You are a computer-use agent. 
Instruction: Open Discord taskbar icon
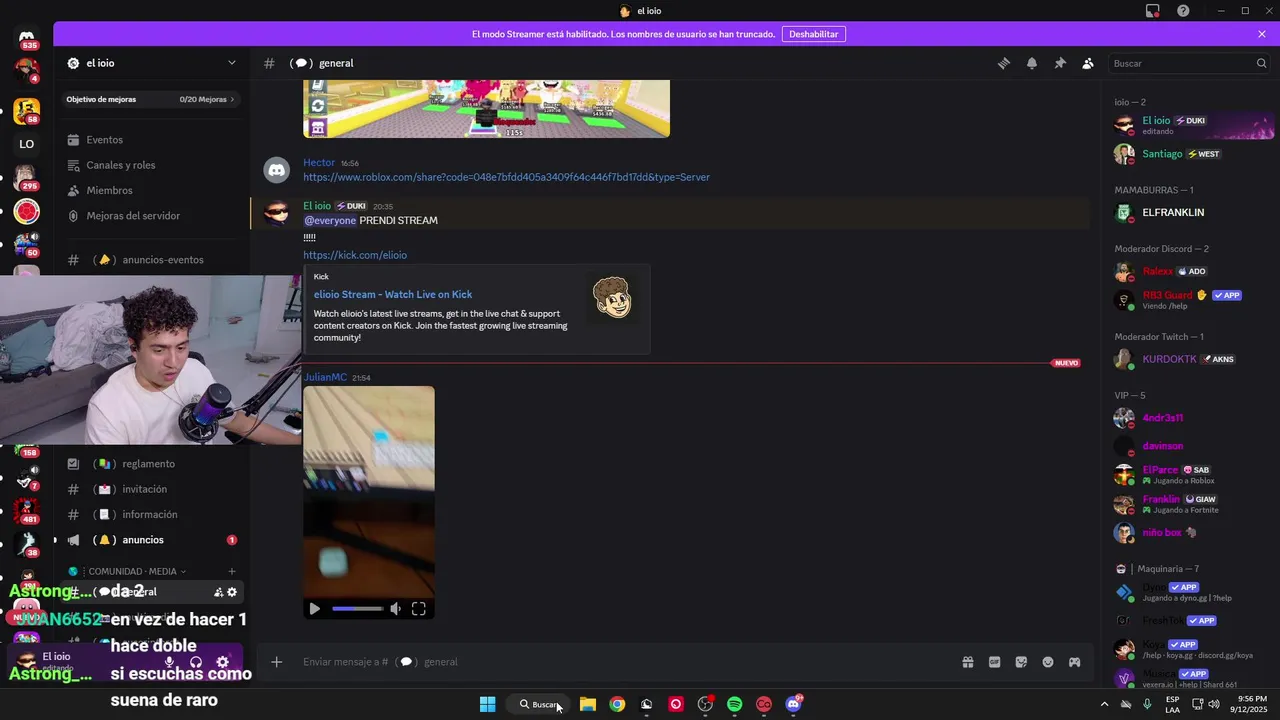[x=794, y=704]
